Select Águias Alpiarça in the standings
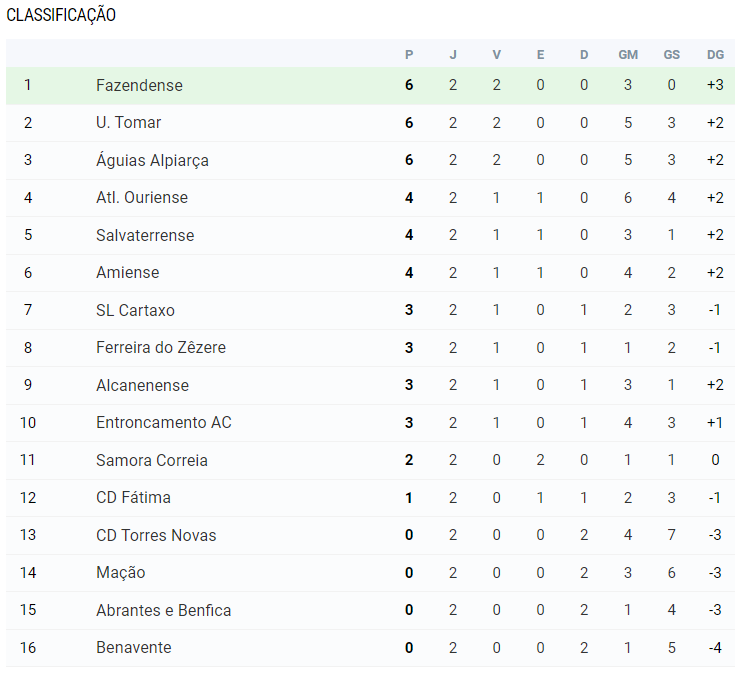This screenshot has height=678, width=735. coord(152,160)
